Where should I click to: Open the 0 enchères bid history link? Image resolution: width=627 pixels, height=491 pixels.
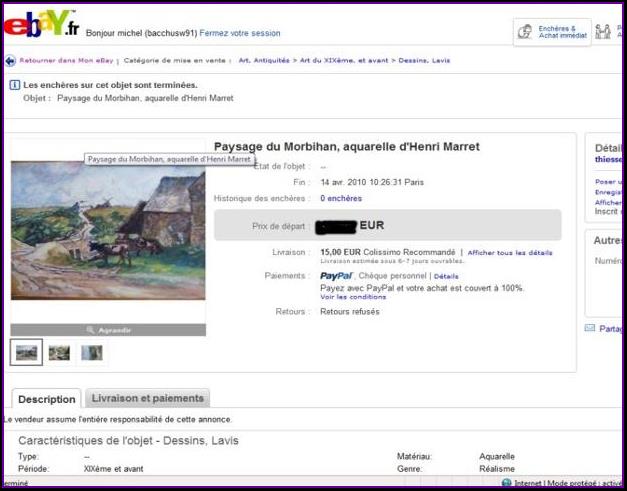click(x=341, y=198)
